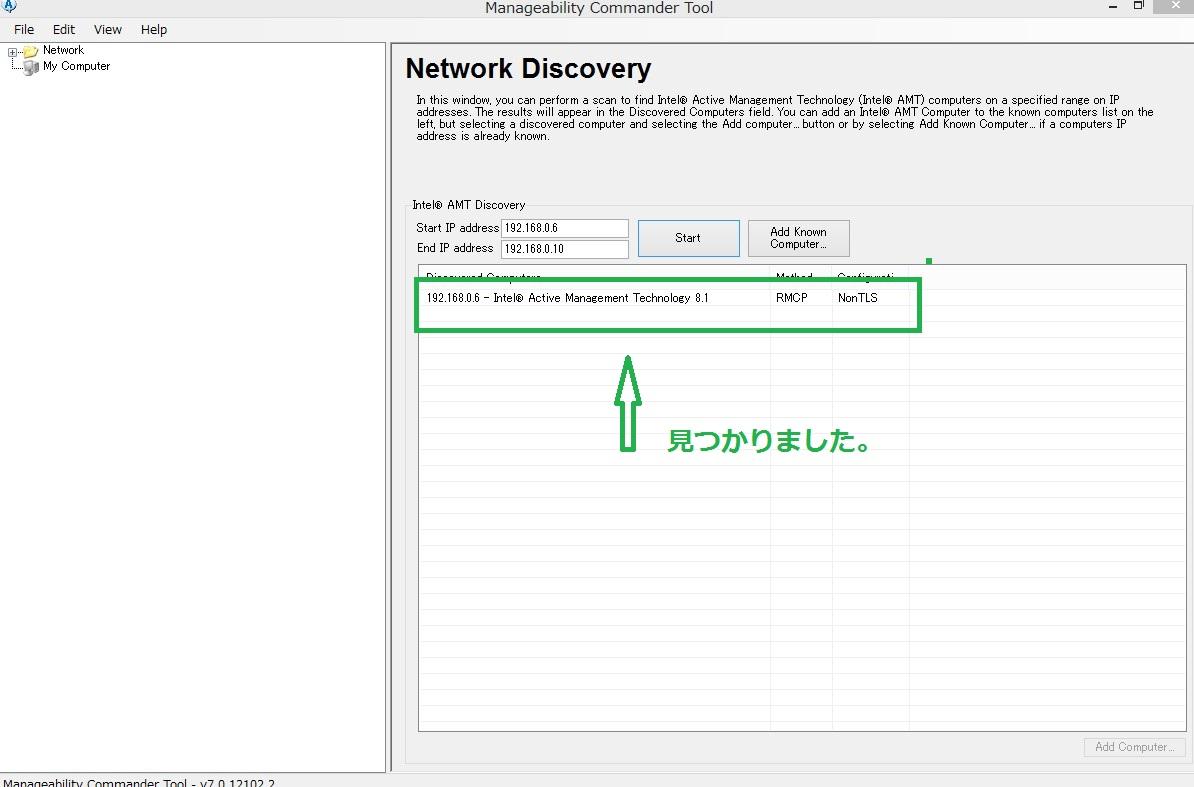Expand the Network tree node
1194x787 pixels.
coord(12,52)
